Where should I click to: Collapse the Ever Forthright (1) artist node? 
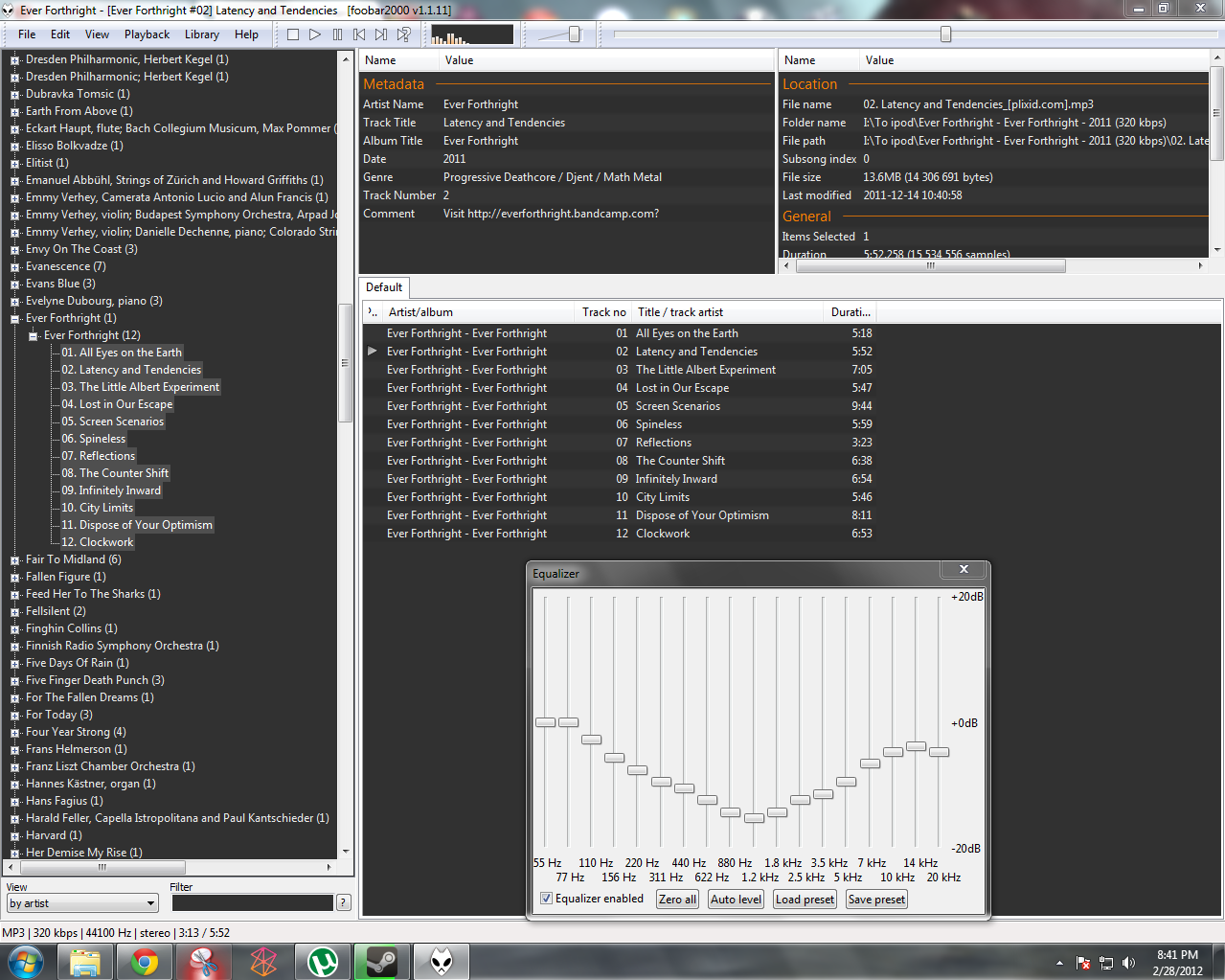(x=14, y=319)
